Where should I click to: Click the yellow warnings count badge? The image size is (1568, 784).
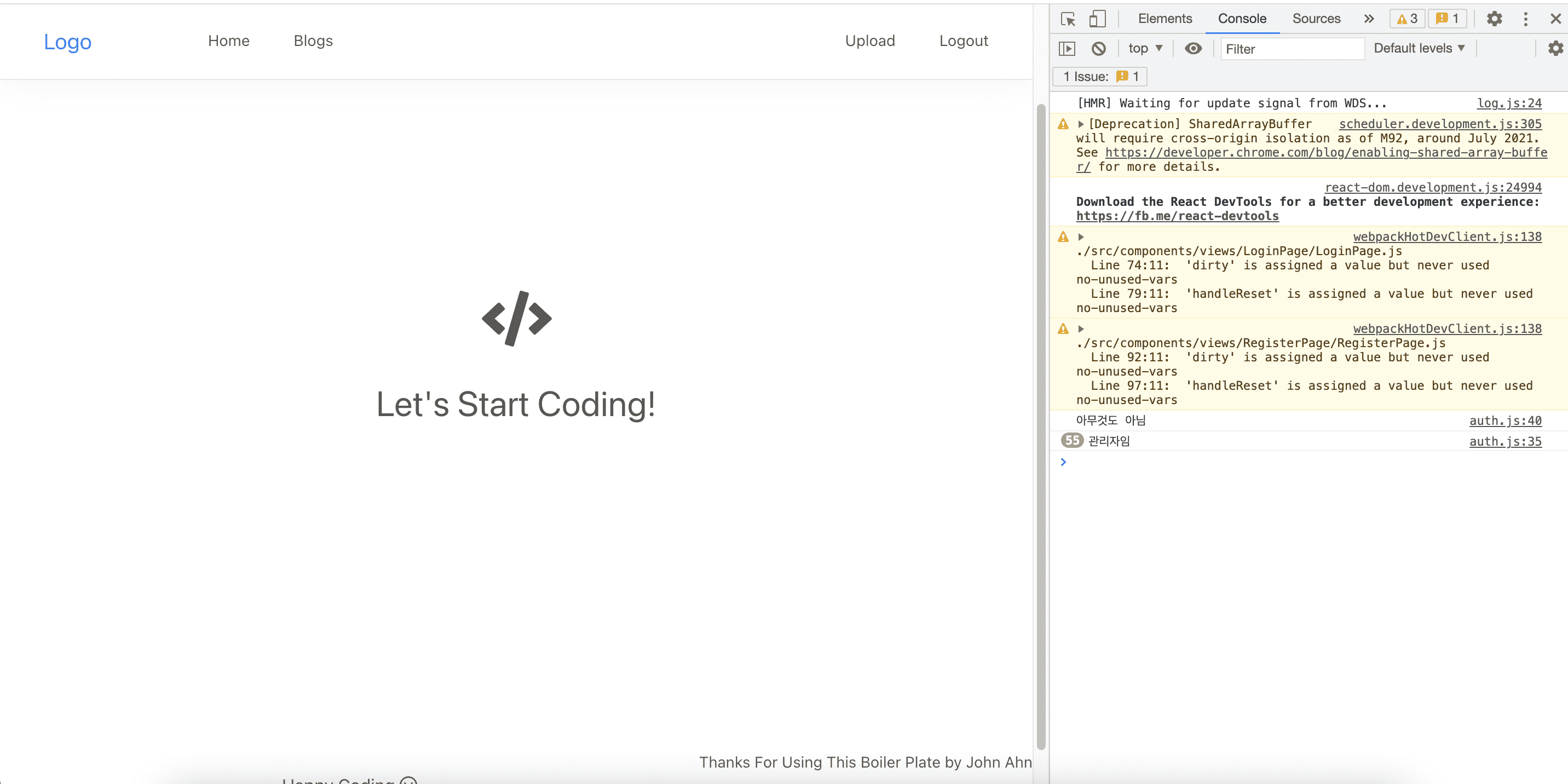point(1406,19)
